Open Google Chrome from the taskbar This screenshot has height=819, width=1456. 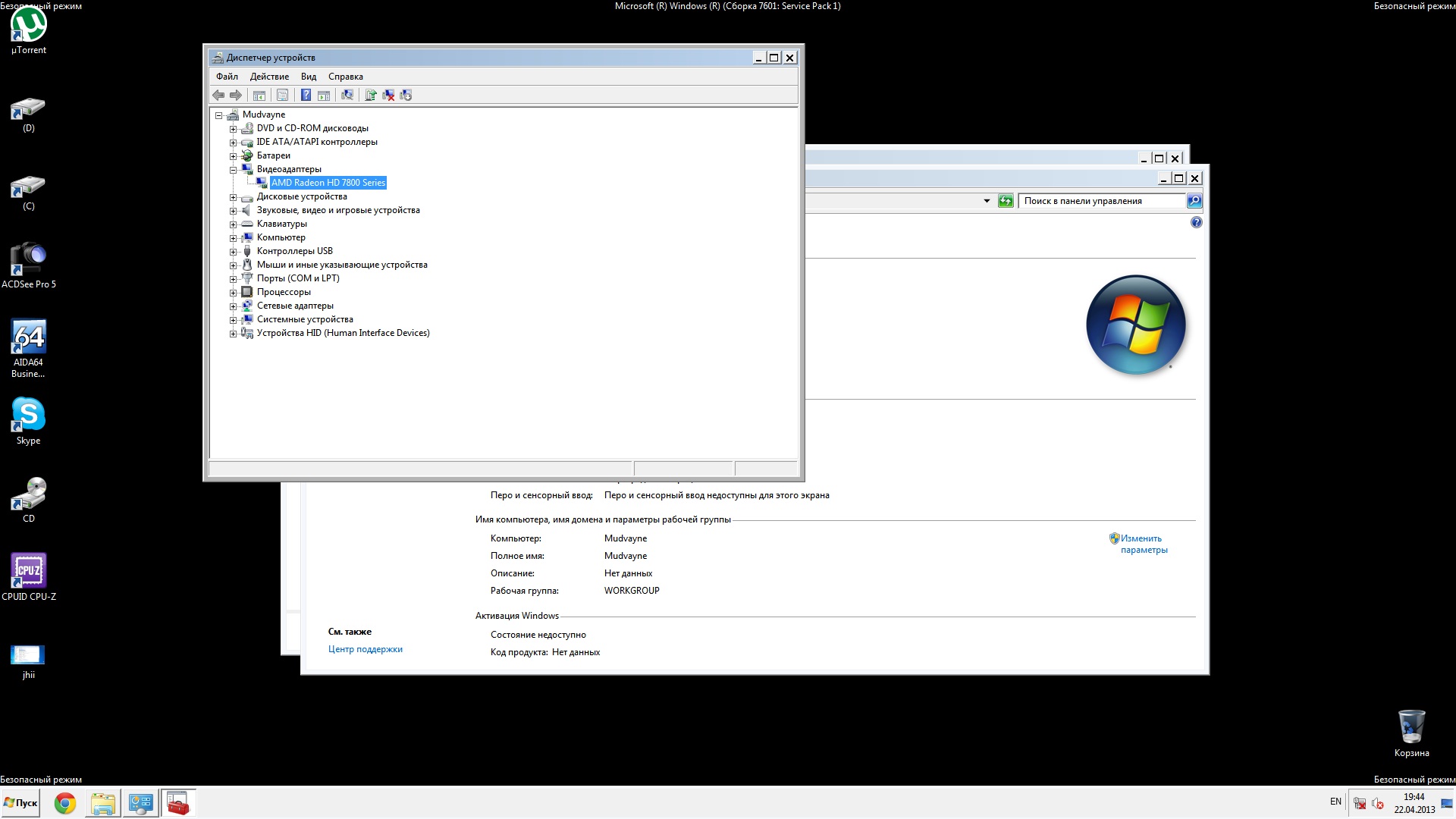(x=65, y=803)
